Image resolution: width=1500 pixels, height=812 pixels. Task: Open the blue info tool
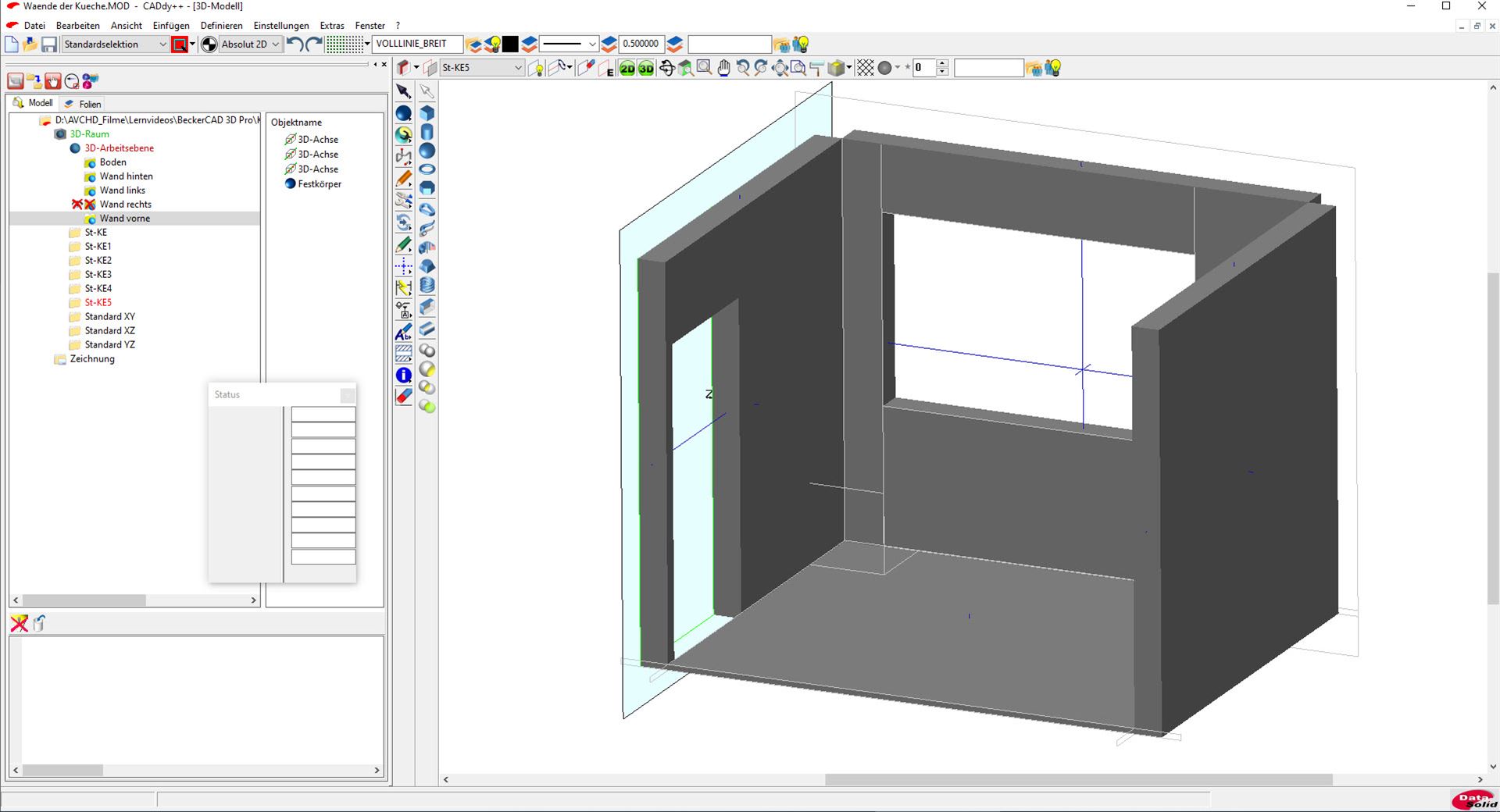click(x=403, y=376)
